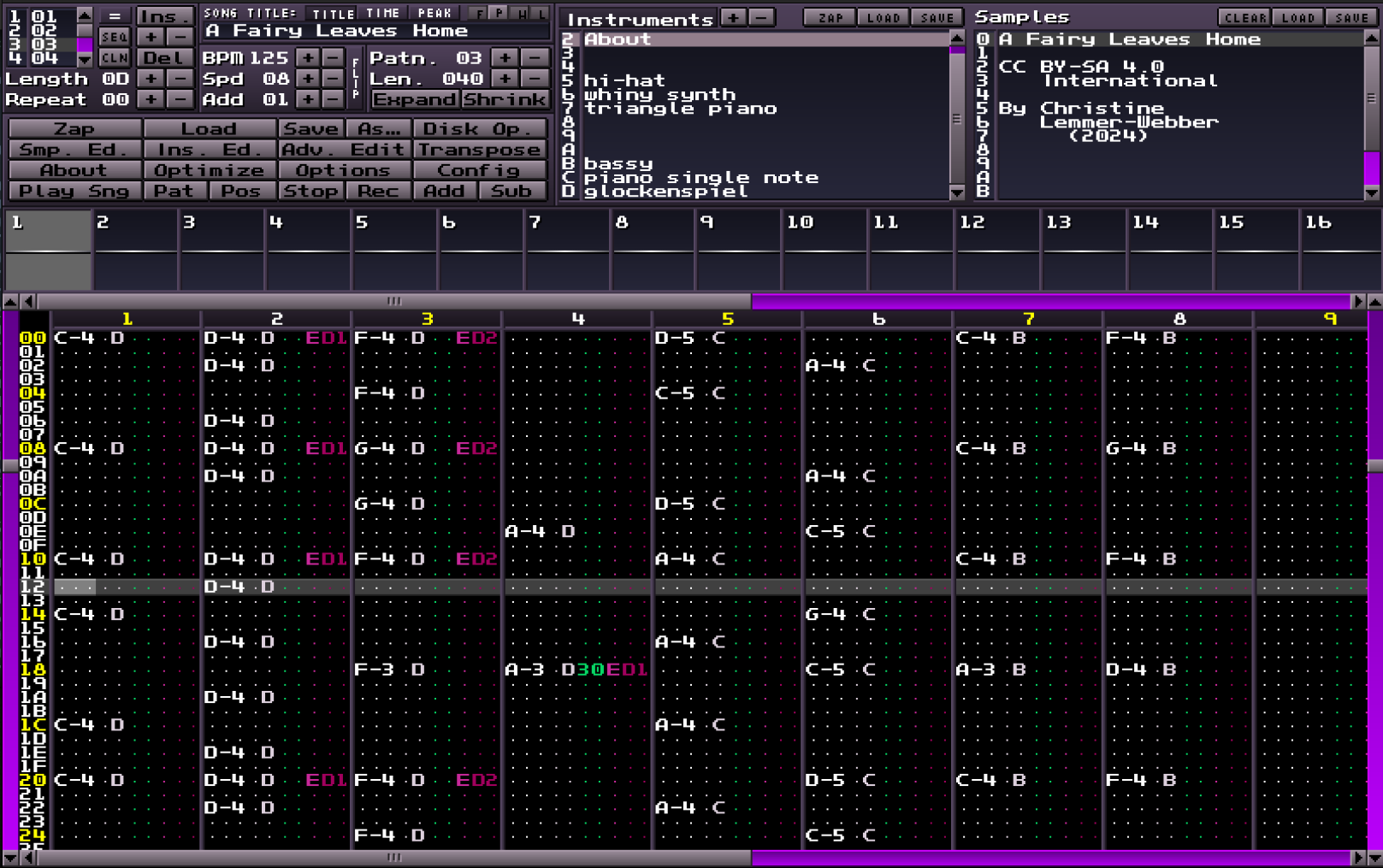Click the Save As... button
Image resolution: width=1383 pixels, height=868 pixels.
379,128
